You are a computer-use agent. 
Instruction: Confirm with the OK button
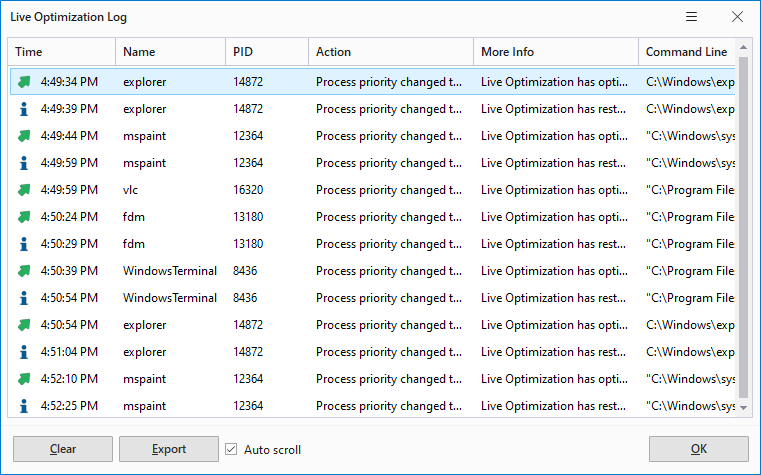(x=698, y=449)
